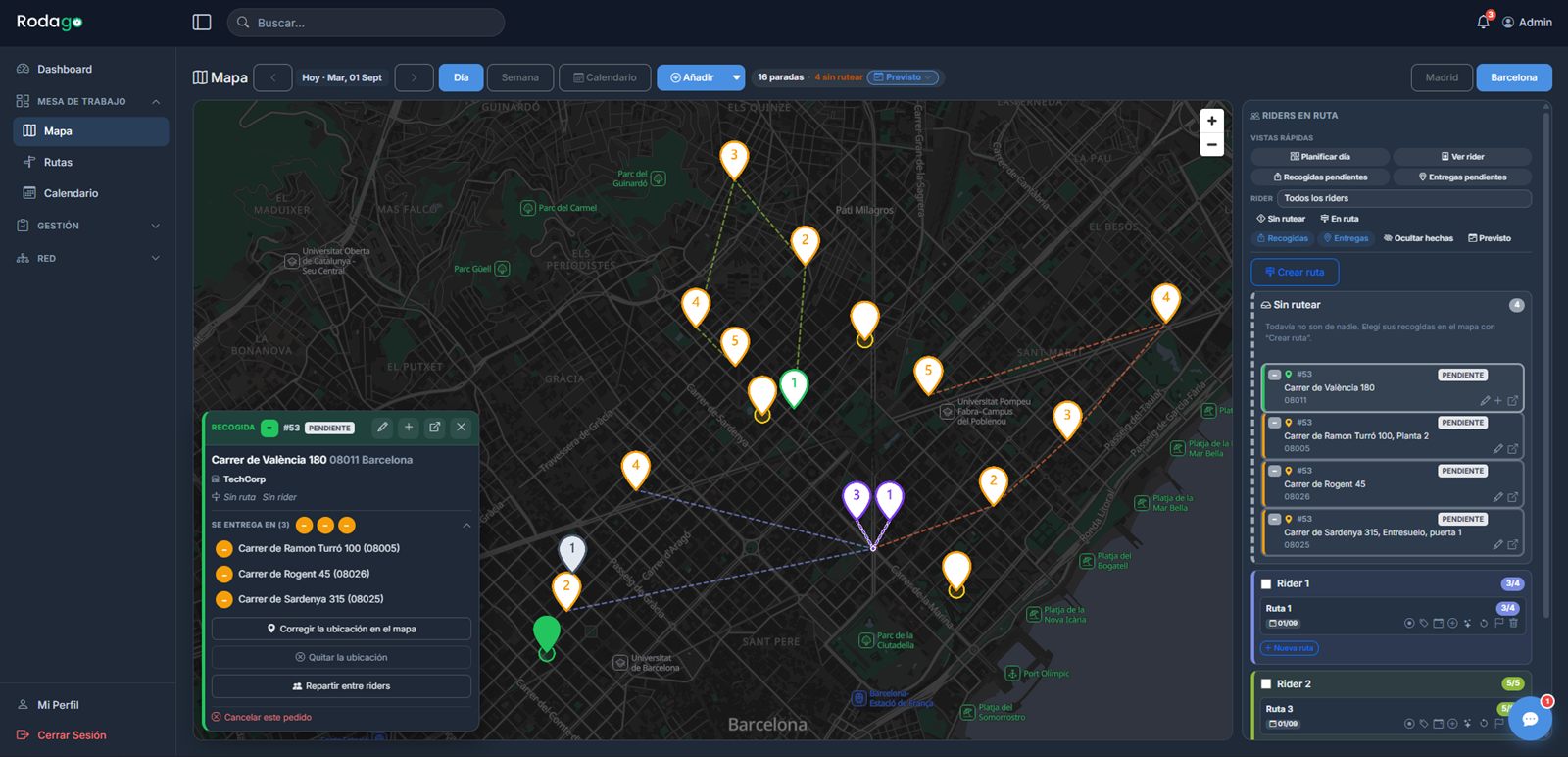Click the flag icon on Ruta 1
1568x757 pixels.
click(1498, 623)
